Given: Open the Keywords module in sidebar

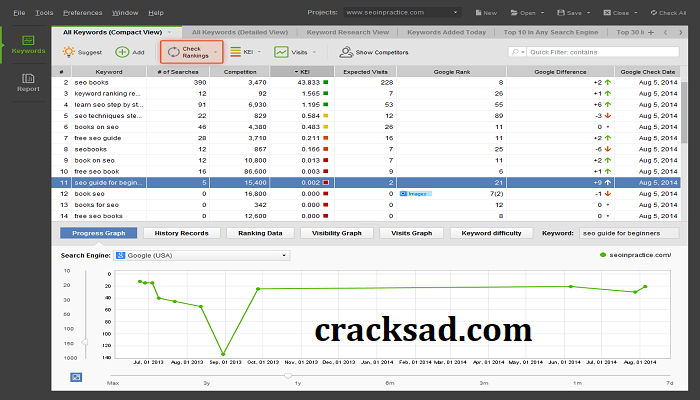Looking at the screenshot, I should [28, 45].
